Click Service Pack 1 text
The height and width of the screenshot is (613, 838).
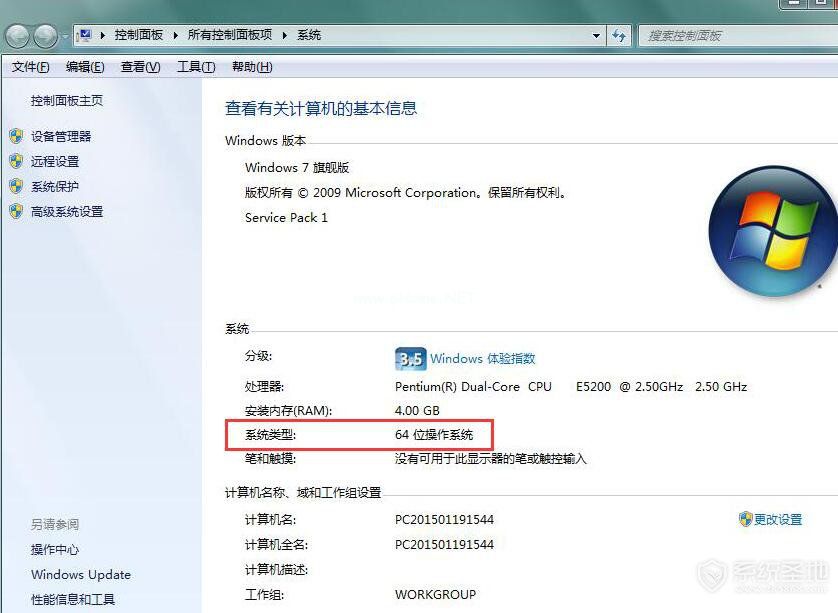coord(286,218)
